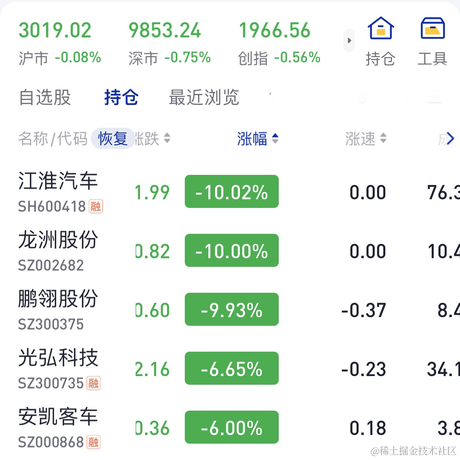Open the 龙洲股份 stock row
The width and height of the screenshot is (460, 460).
(230, 251)
